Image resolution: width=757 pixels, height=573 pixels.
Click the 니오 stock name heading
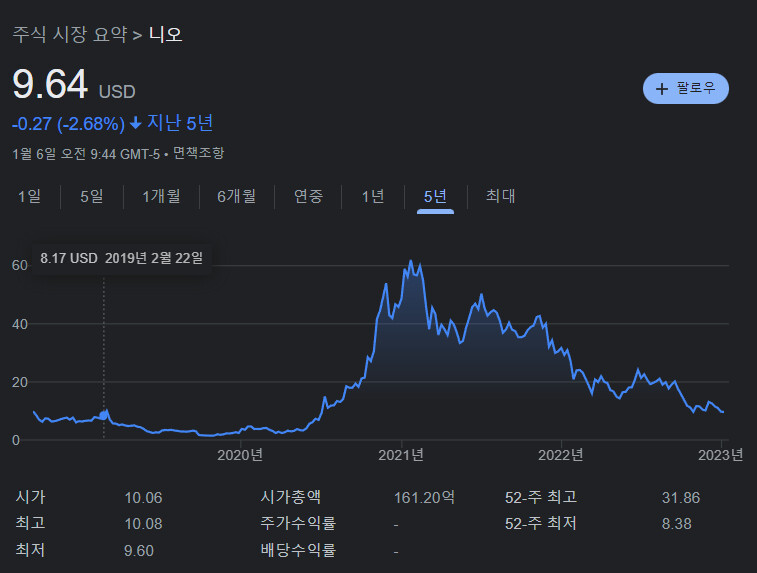coord(166,34)
